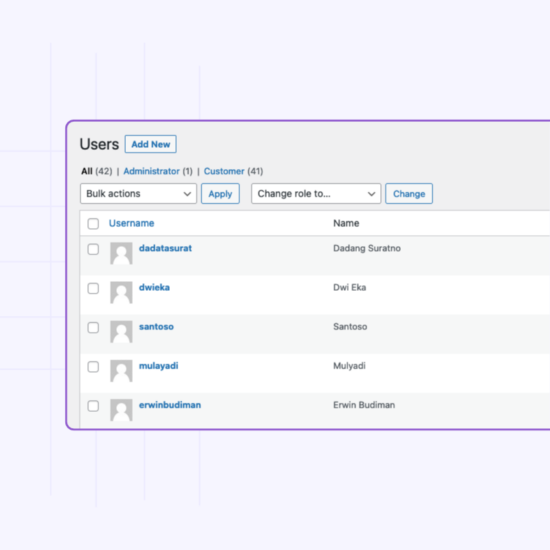Click dwieka's avatar placeholder
This screenshot has width=550, height=550.
121,293
